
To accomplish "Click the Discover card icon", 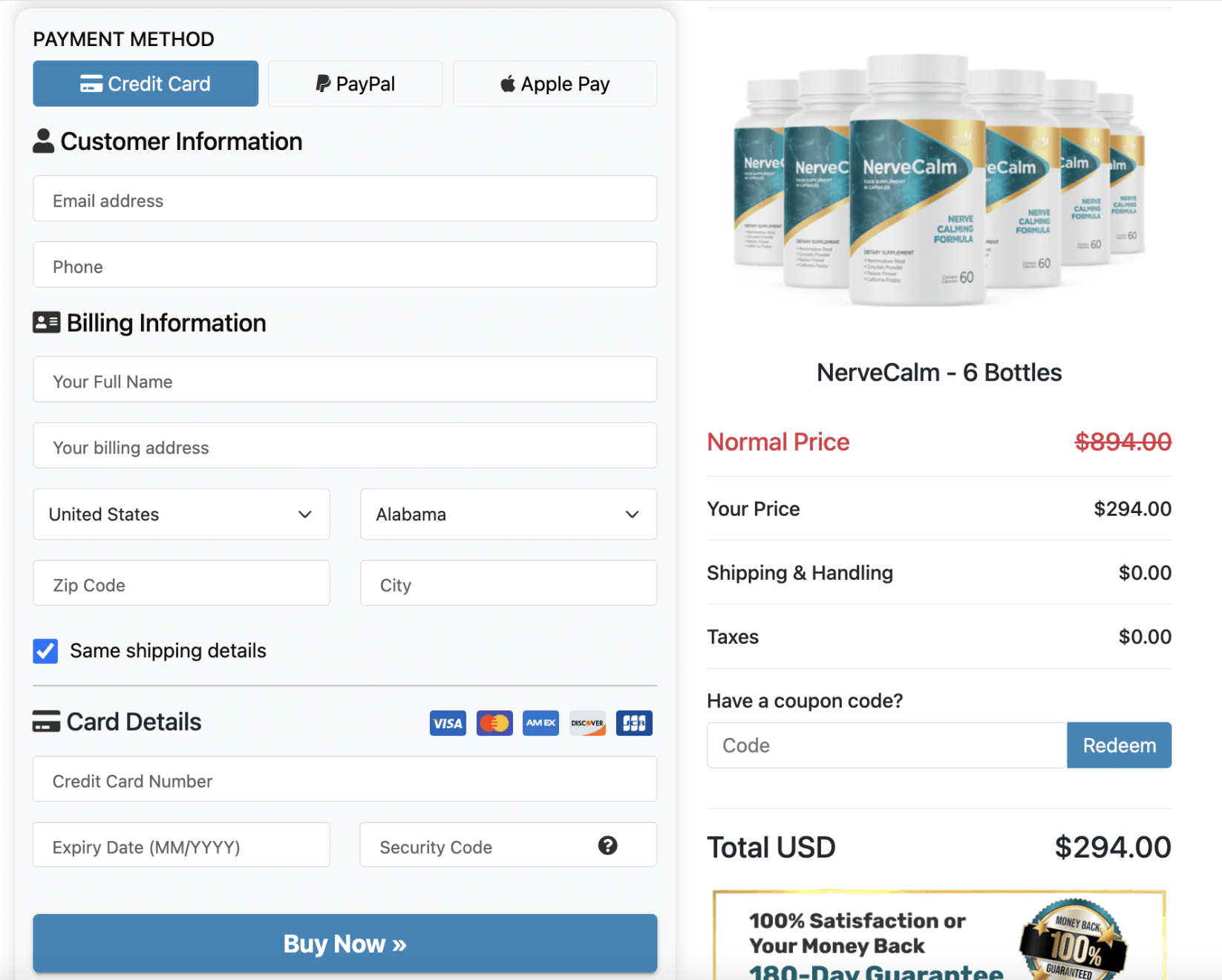I will (587, 722).
